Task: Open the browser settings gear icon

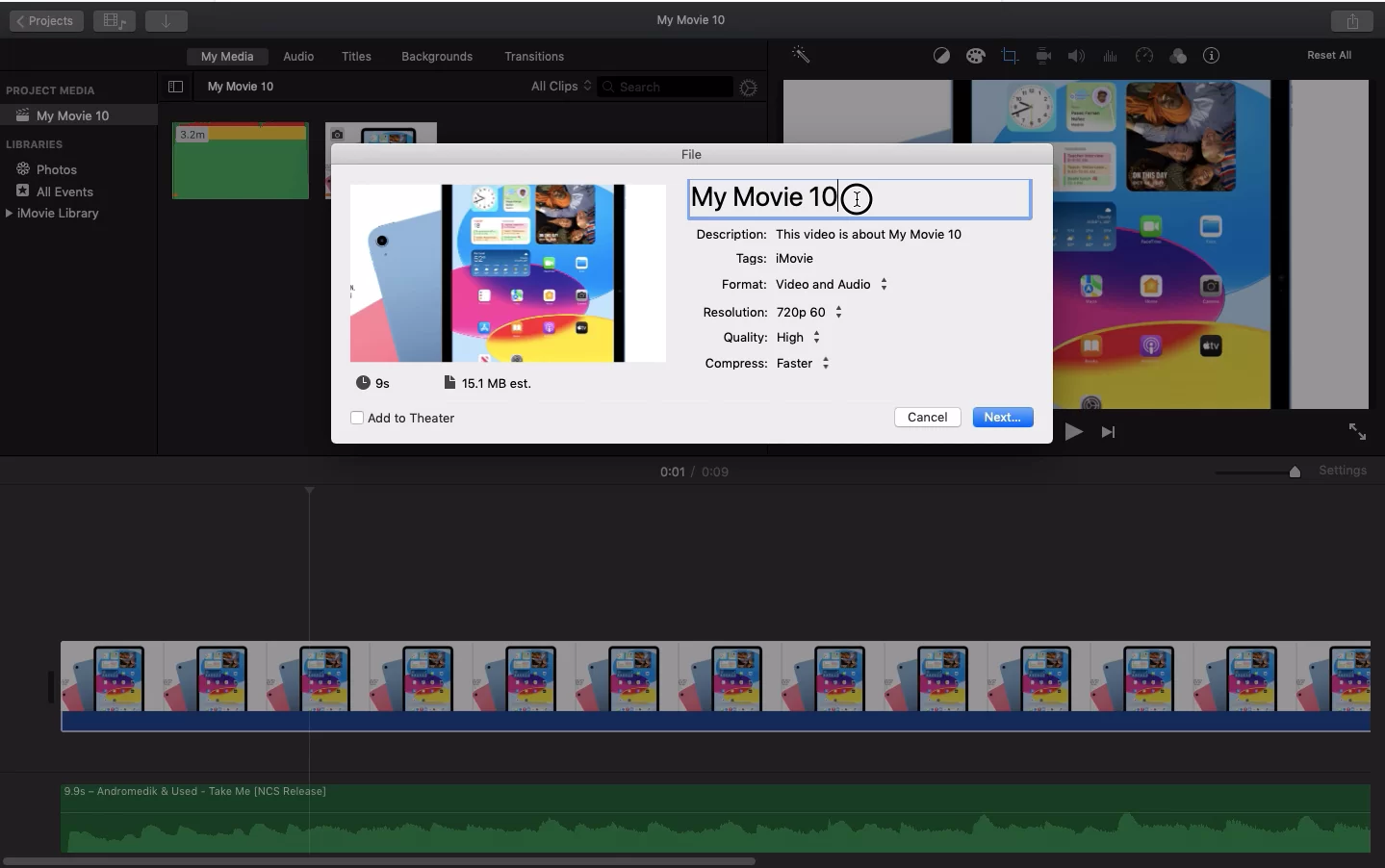Action: click(749, 88)
